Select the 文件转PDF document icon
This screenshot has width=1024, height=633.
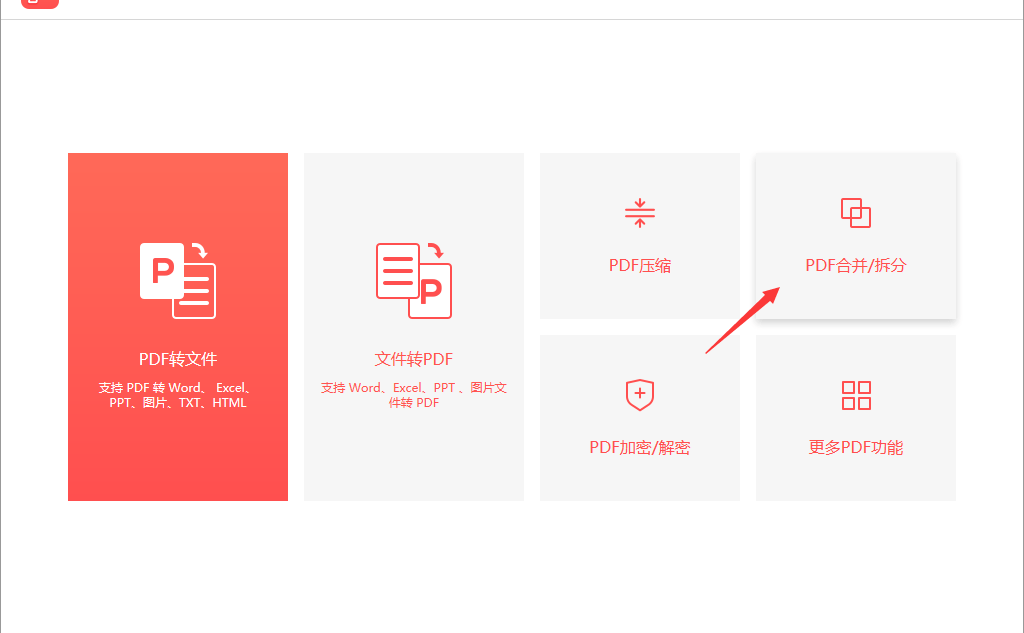pos(413,280)
